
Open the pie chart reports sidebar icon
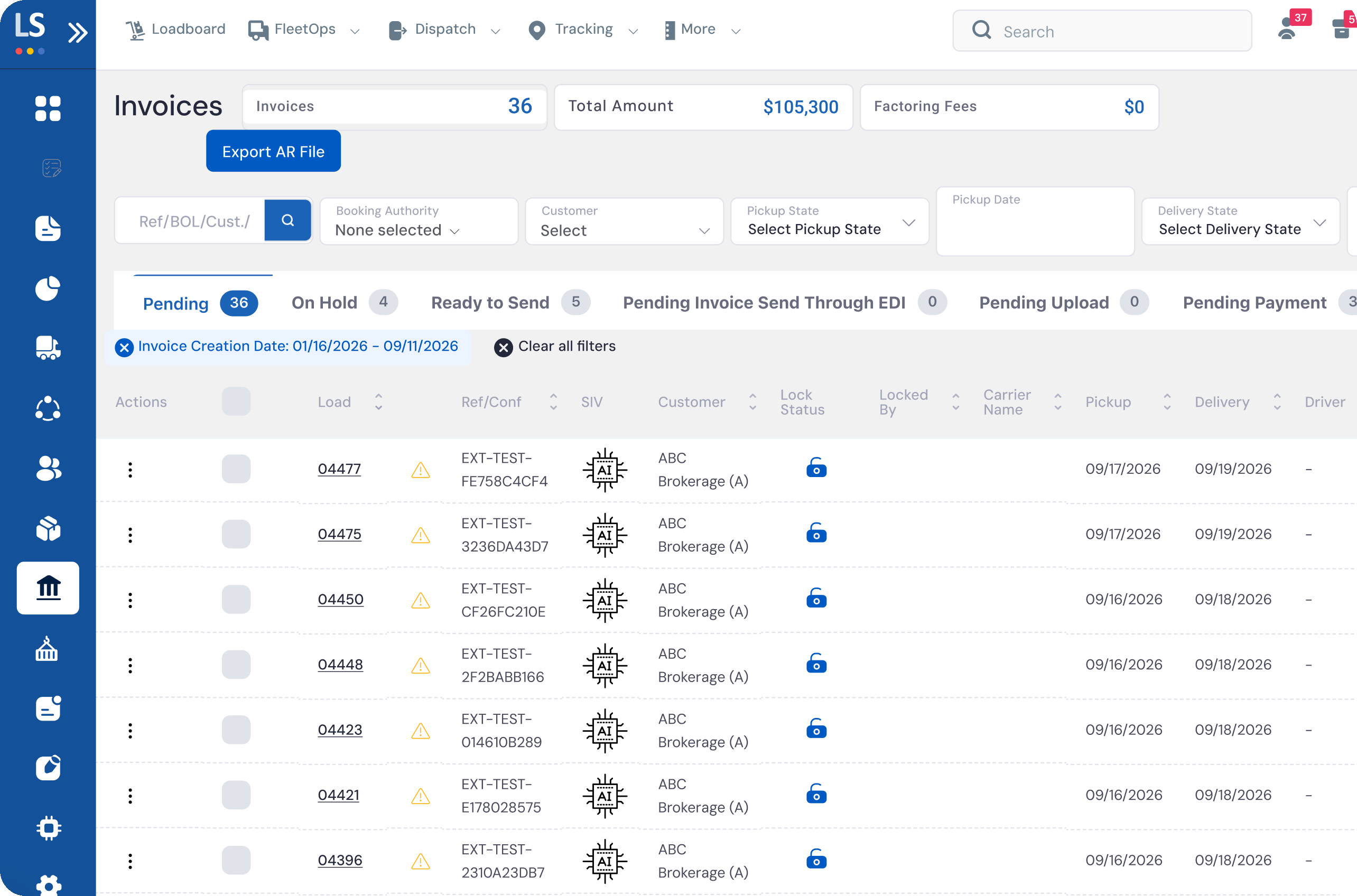point(48,288)
